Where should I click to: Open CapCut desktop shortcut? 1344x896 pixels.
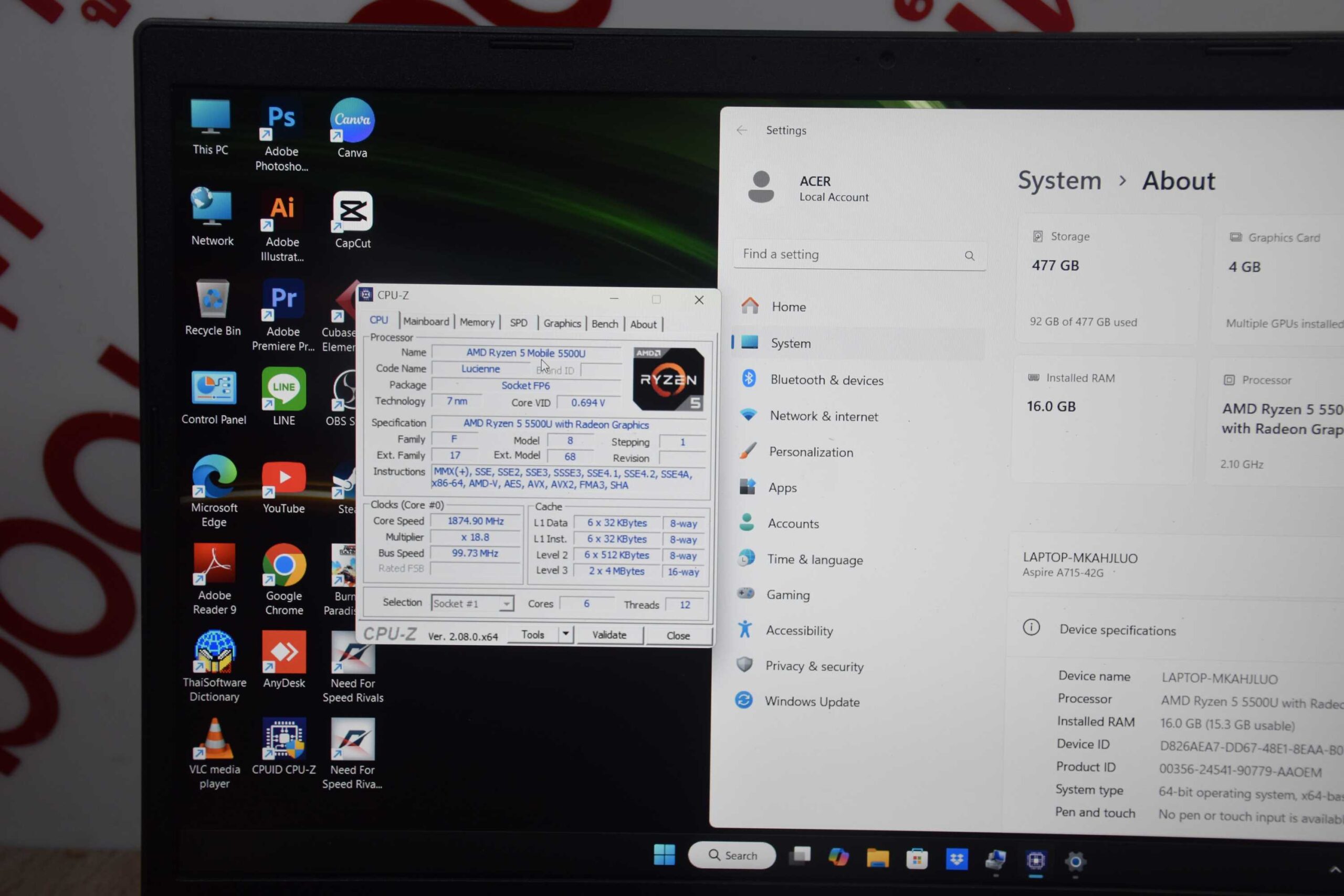pos(353,220)
